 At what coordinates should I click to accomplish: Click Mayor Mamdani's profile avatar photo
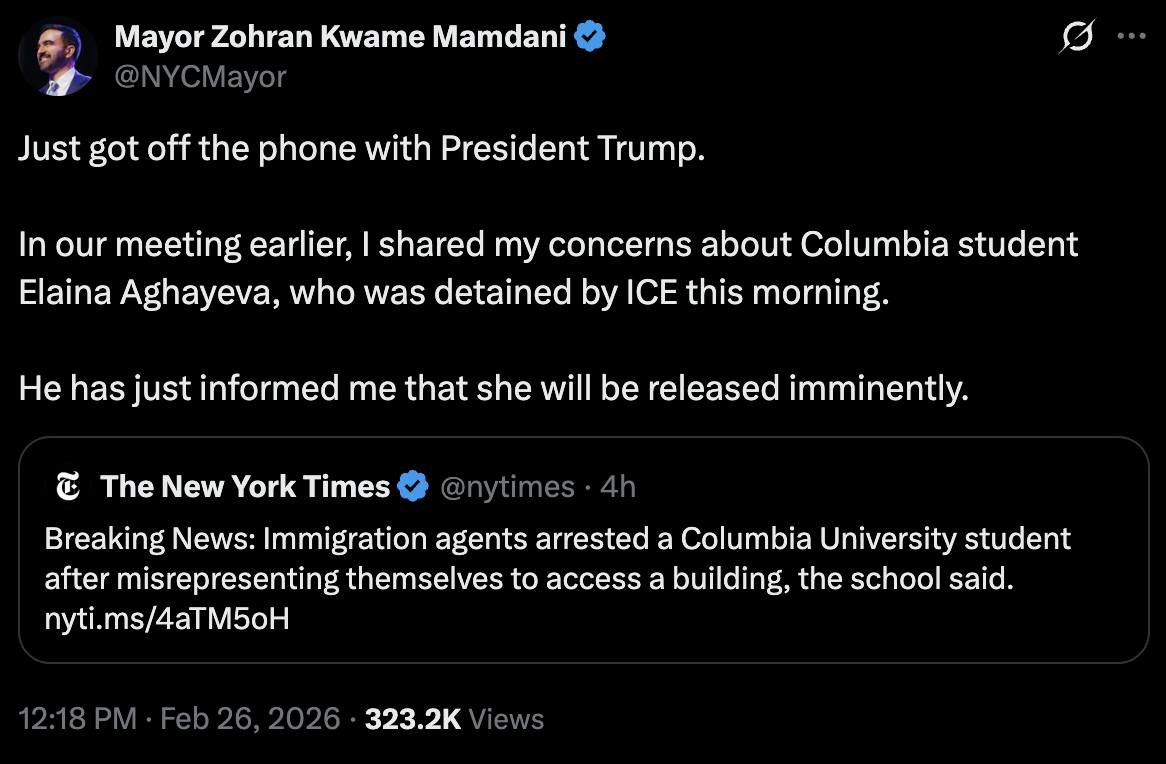click(56, 57)
